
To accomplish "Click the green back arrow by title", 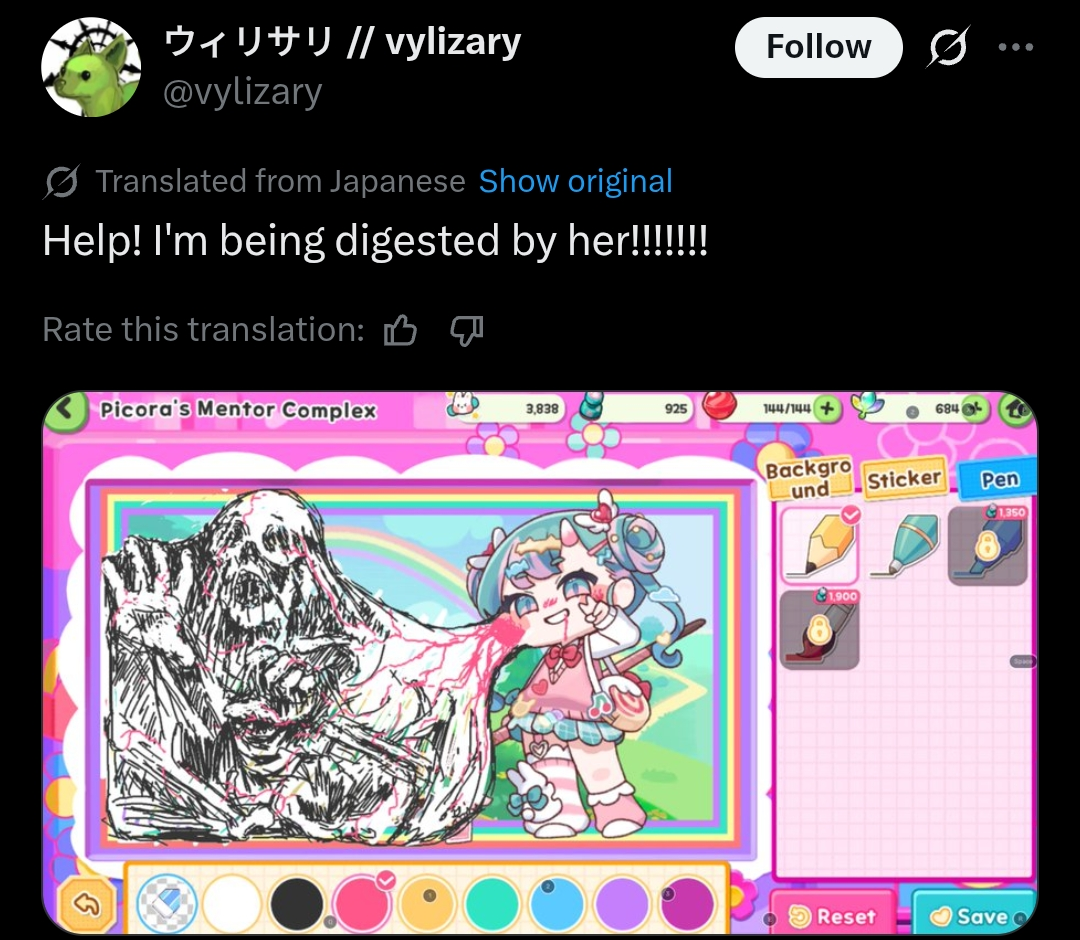I will pos(65,410).
